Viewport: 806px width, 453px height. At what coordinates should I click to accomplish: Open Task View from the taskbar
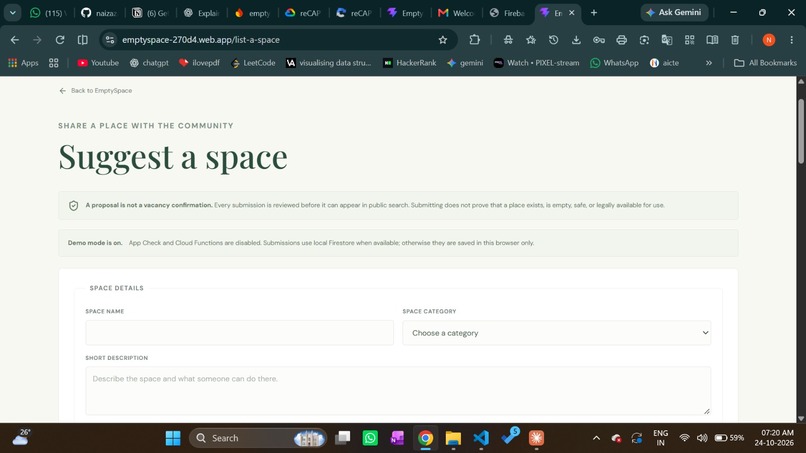point(342,438)
